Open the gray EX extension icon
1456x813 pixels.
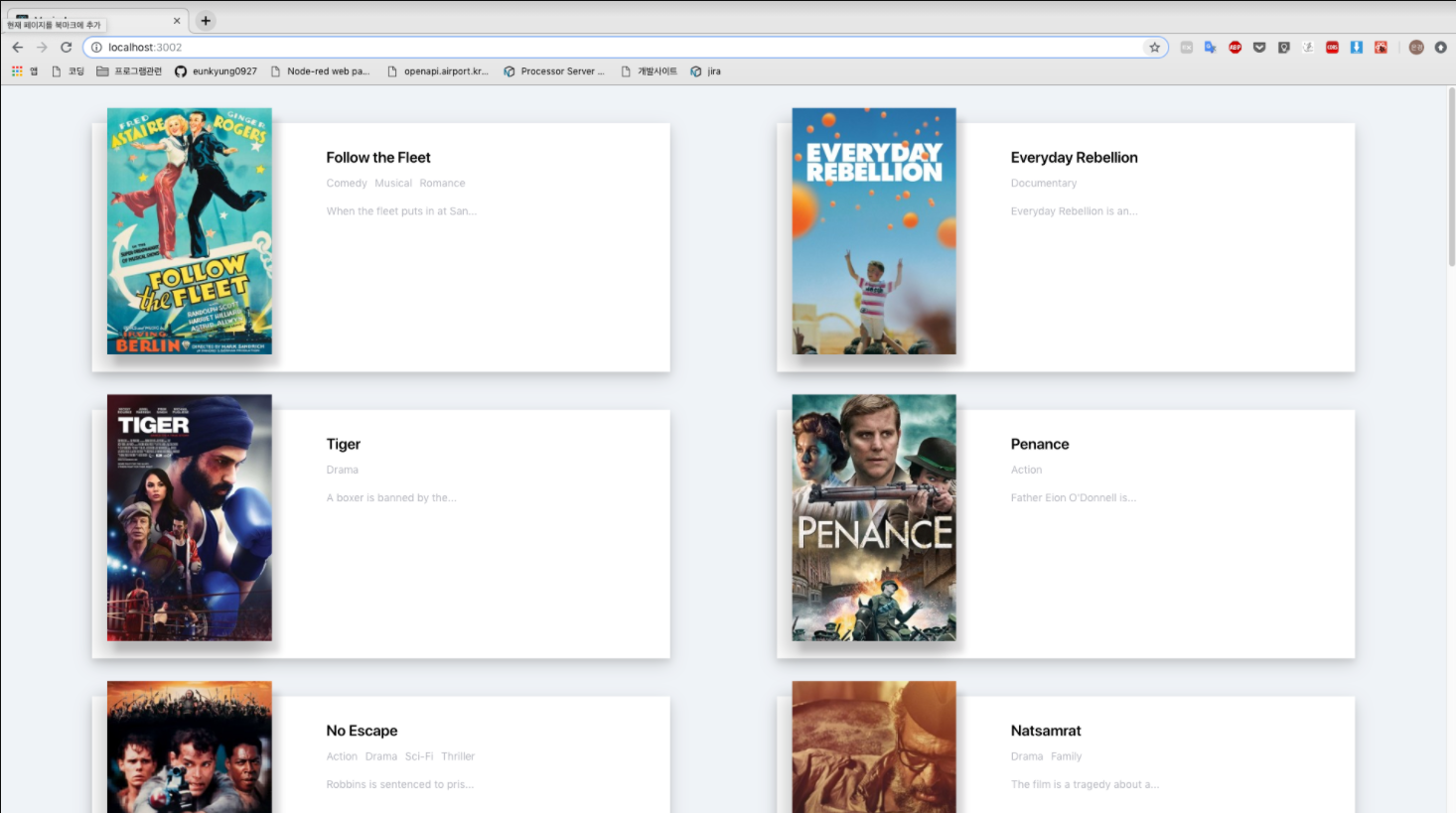click(1186, 47)
